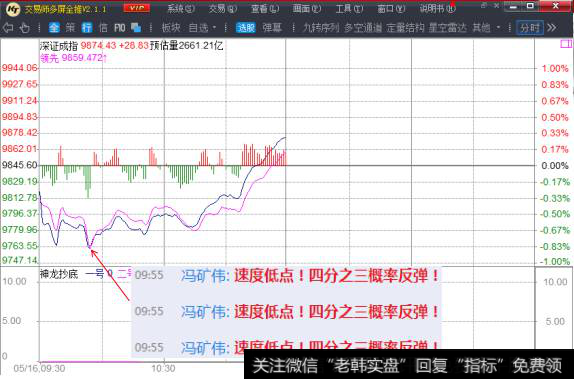Click the 1.00% right axis label
Screen dimensions: 574x379
click(x=555, y=68)
